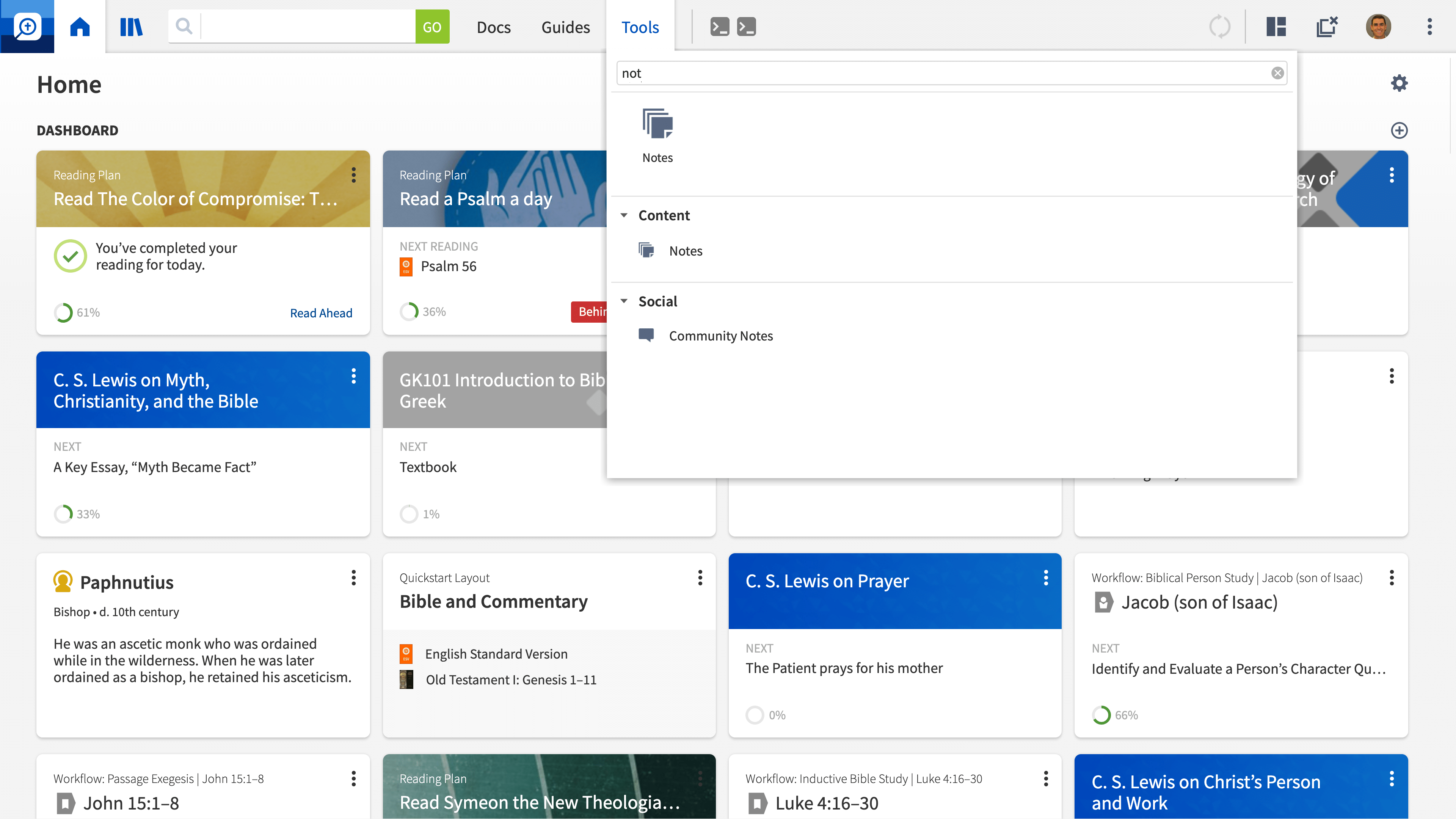Image resolution: width=1456 pixels, height=819 pixels.
Task: Open options for Luke 4:16–30 workflow card
Action: click(1046, 778)
